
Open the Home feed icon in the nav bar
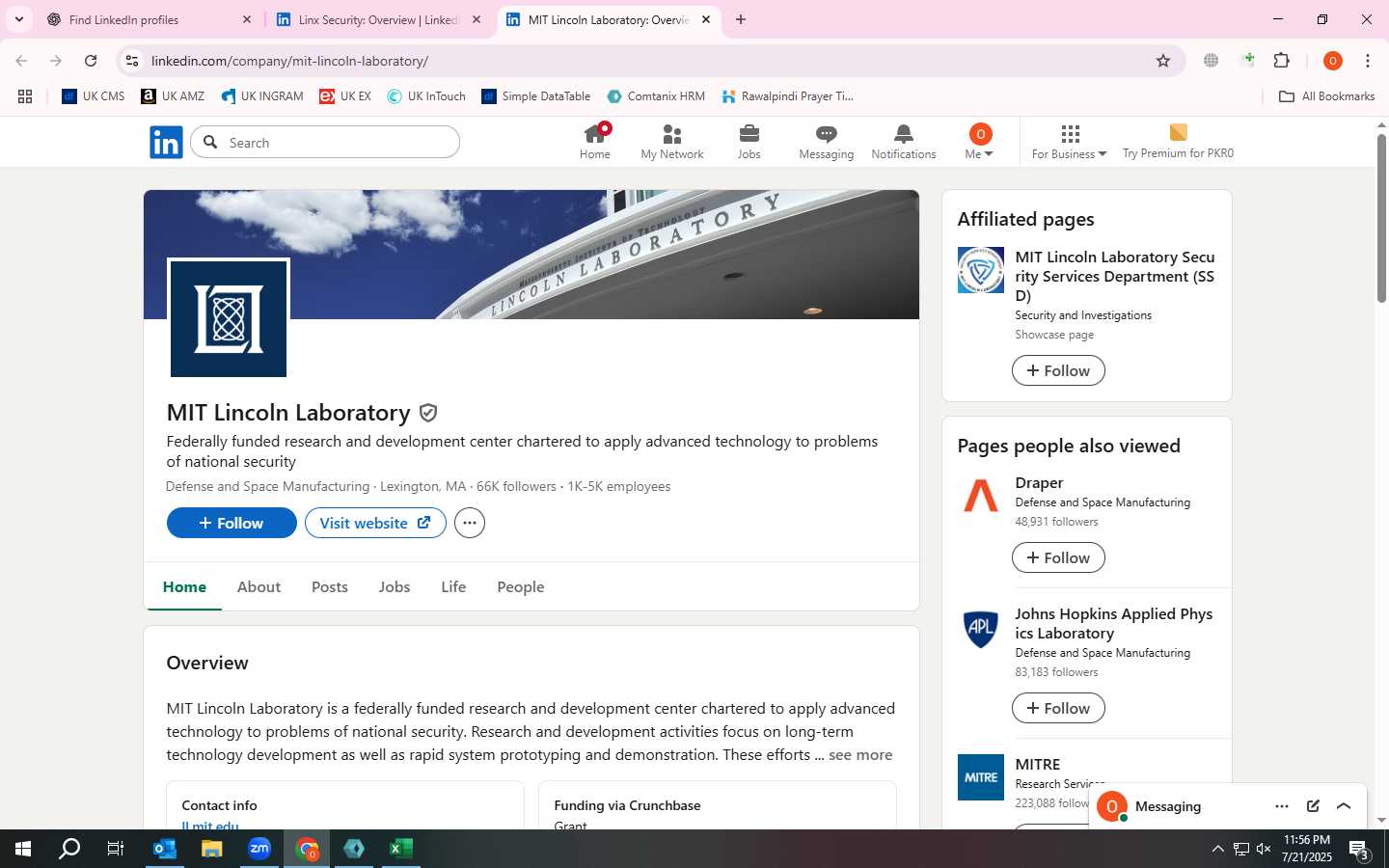tap(594, 142)
